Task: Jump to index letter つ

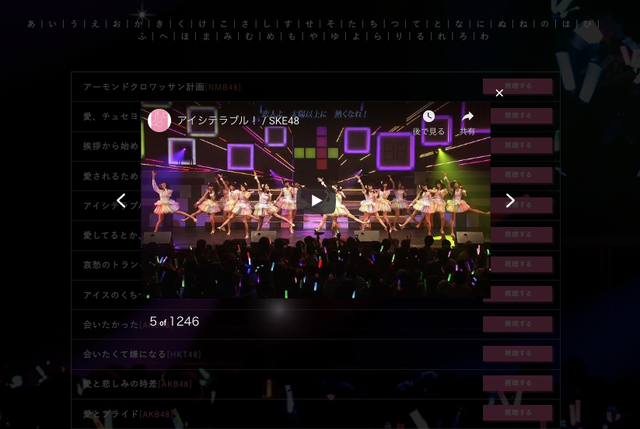Action: (x=395, y=24)
